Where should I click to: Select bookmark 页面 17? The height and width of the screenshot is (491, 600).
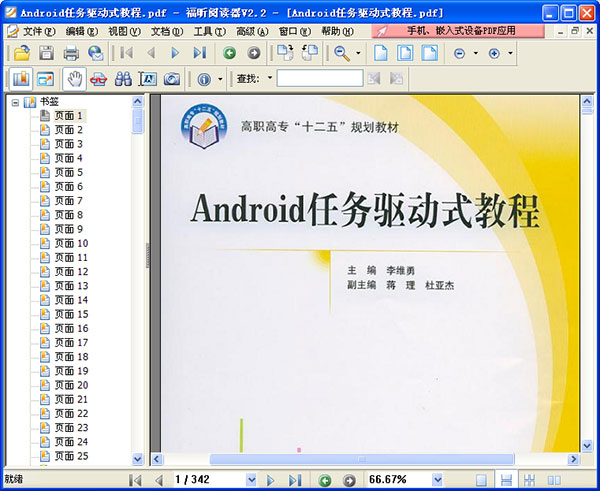(71, 343)
